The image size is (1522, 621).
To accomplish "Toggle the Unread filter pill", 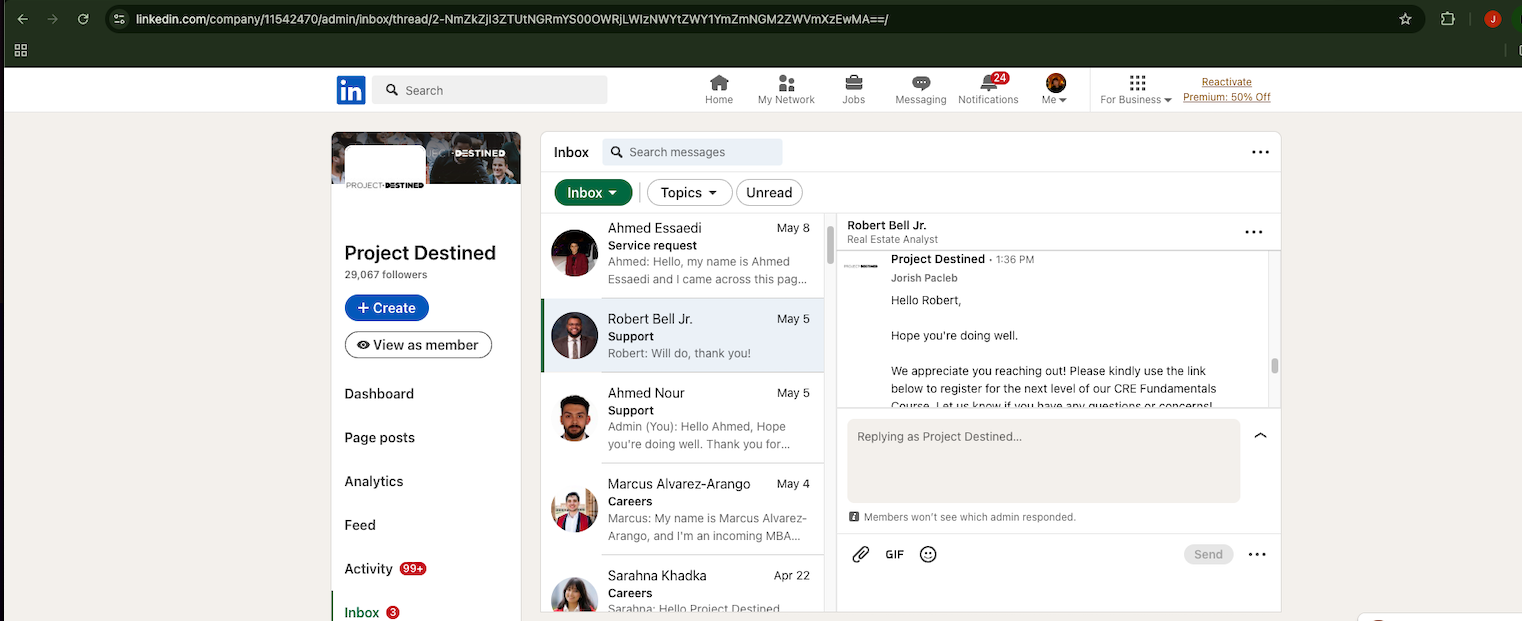I will pyautogui.click(x=769, y=193).
